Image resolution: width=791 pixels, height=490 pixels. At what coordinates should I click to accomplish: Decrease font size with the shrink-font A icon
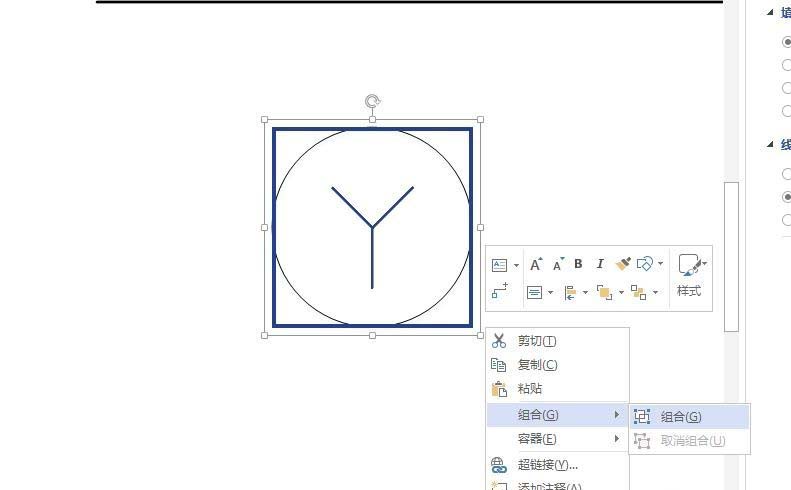[x=558, y=264]
